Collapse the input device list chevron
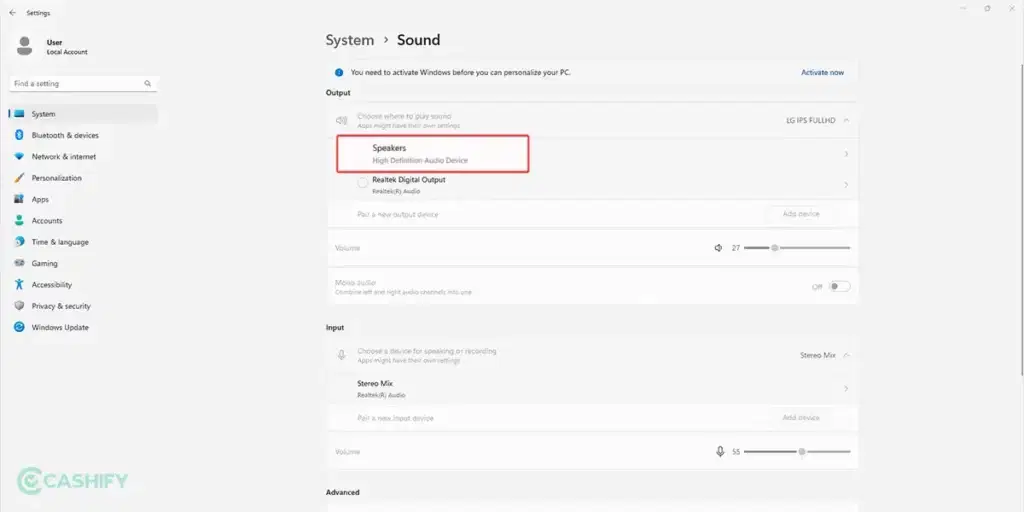Image resolution: width=1024 pixels, height=512 pixels. [846, 355]
